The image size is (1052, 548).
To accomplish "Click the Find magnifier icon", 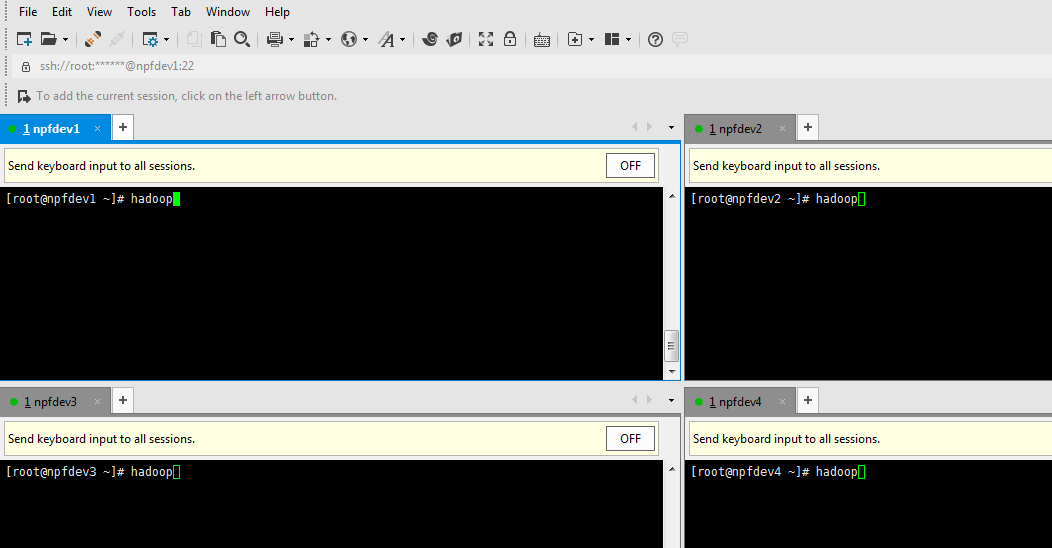I will 242,39.
